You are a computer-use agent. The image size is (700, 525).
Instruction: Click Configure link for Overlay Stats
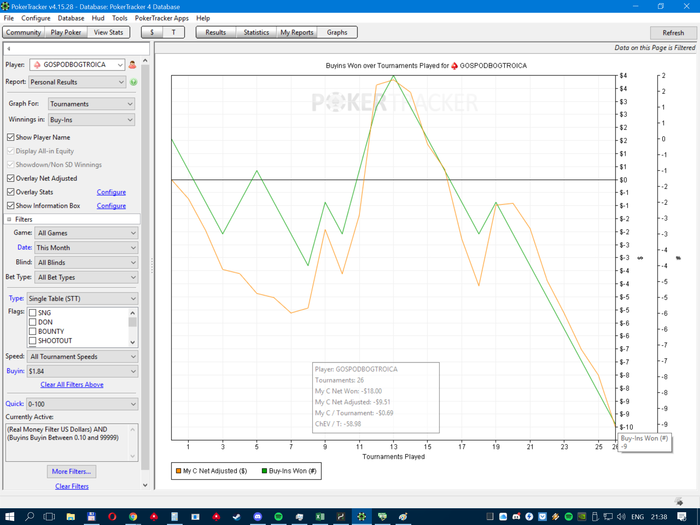coord(111,192)
